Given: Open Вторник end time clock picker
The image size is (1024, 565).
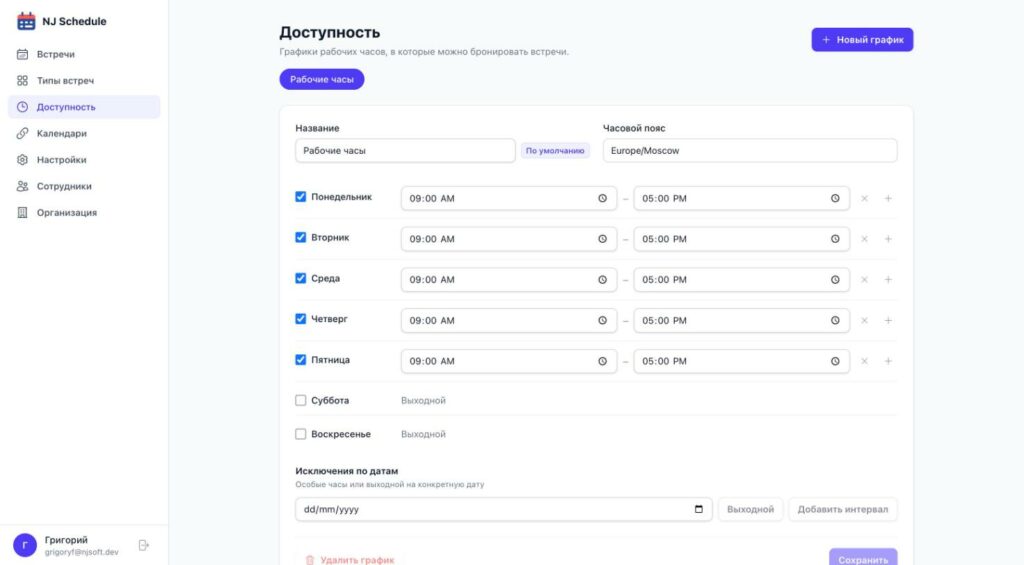Looking at the screenshot, I should coord(835,239).
